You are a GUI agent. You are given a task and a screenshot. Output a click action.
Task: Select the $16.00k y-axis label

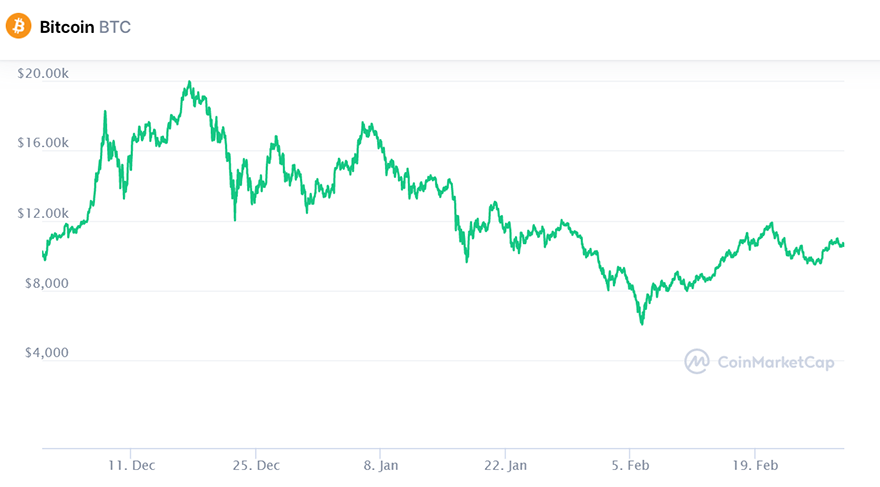point(43,143)
